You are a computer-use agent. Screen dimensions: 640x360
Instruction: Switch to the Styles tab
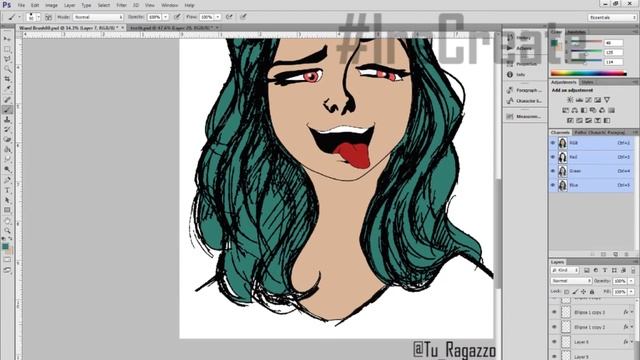pyautogui.click(x=587, y=82)
